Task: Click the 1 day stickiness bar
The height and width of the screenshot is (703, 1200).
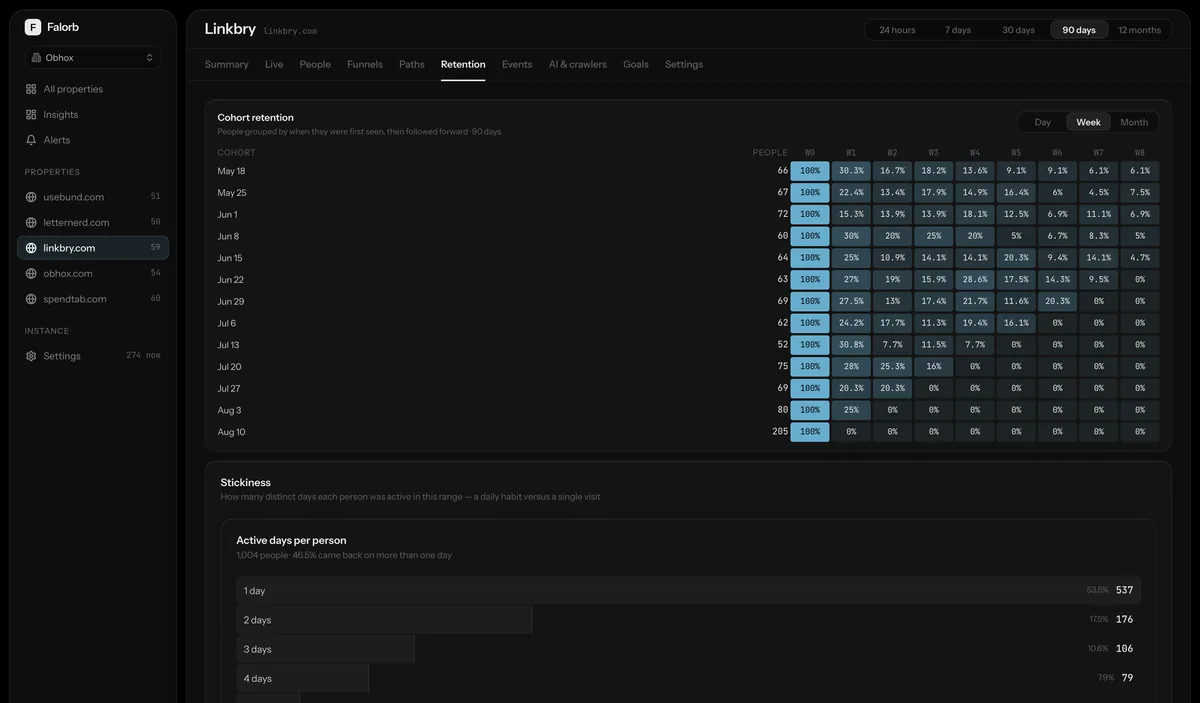Action: [x=688, y=590]
